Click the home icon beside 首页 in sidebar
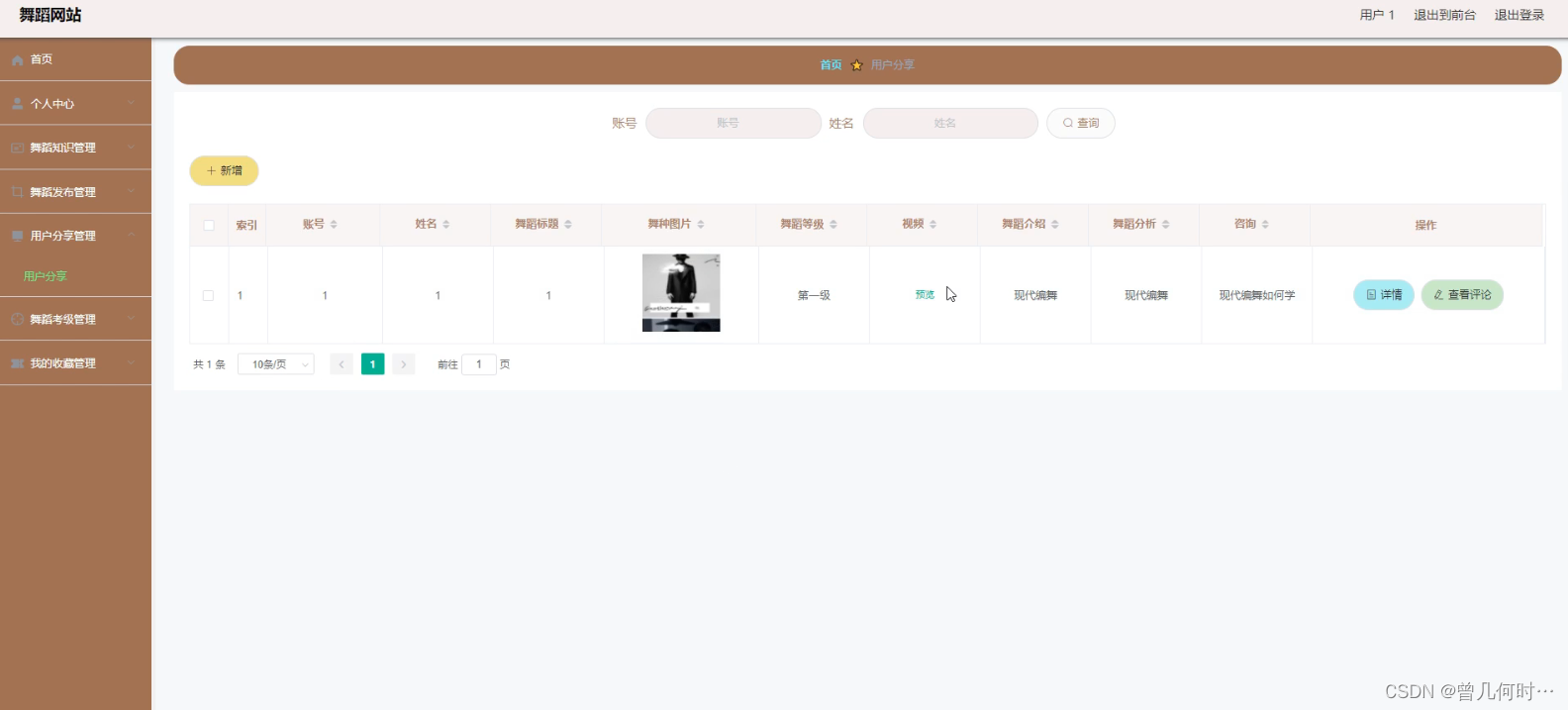This screenshot has height=710, width=1568. 18,60
